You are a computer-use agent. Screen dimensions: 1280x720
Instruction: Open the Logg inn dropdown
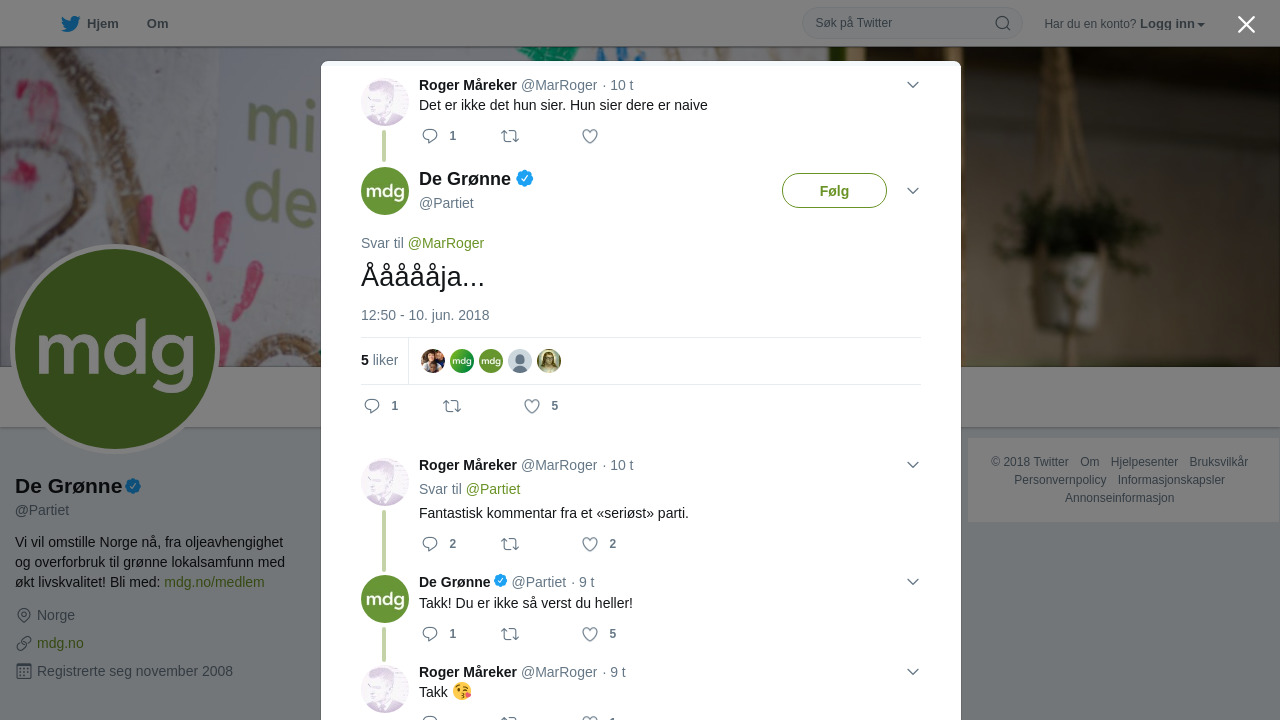(x=1172, y=24)
